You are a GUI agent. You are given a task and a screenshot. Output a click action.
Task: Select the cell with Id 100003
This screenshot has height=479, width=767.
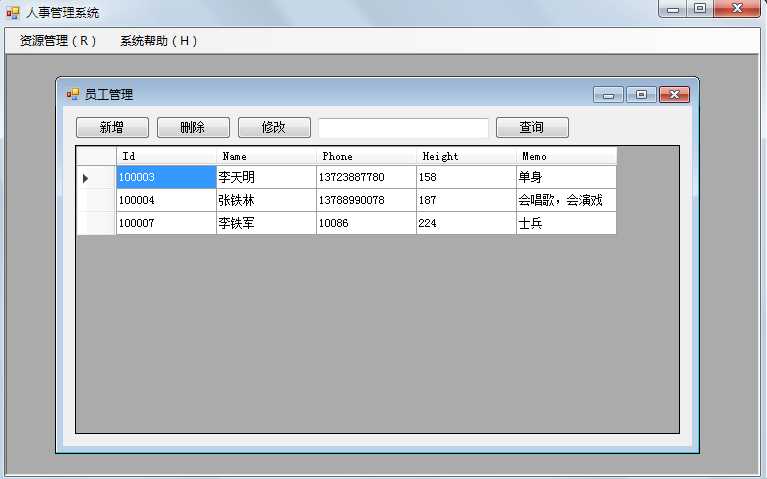coord(166,177)
